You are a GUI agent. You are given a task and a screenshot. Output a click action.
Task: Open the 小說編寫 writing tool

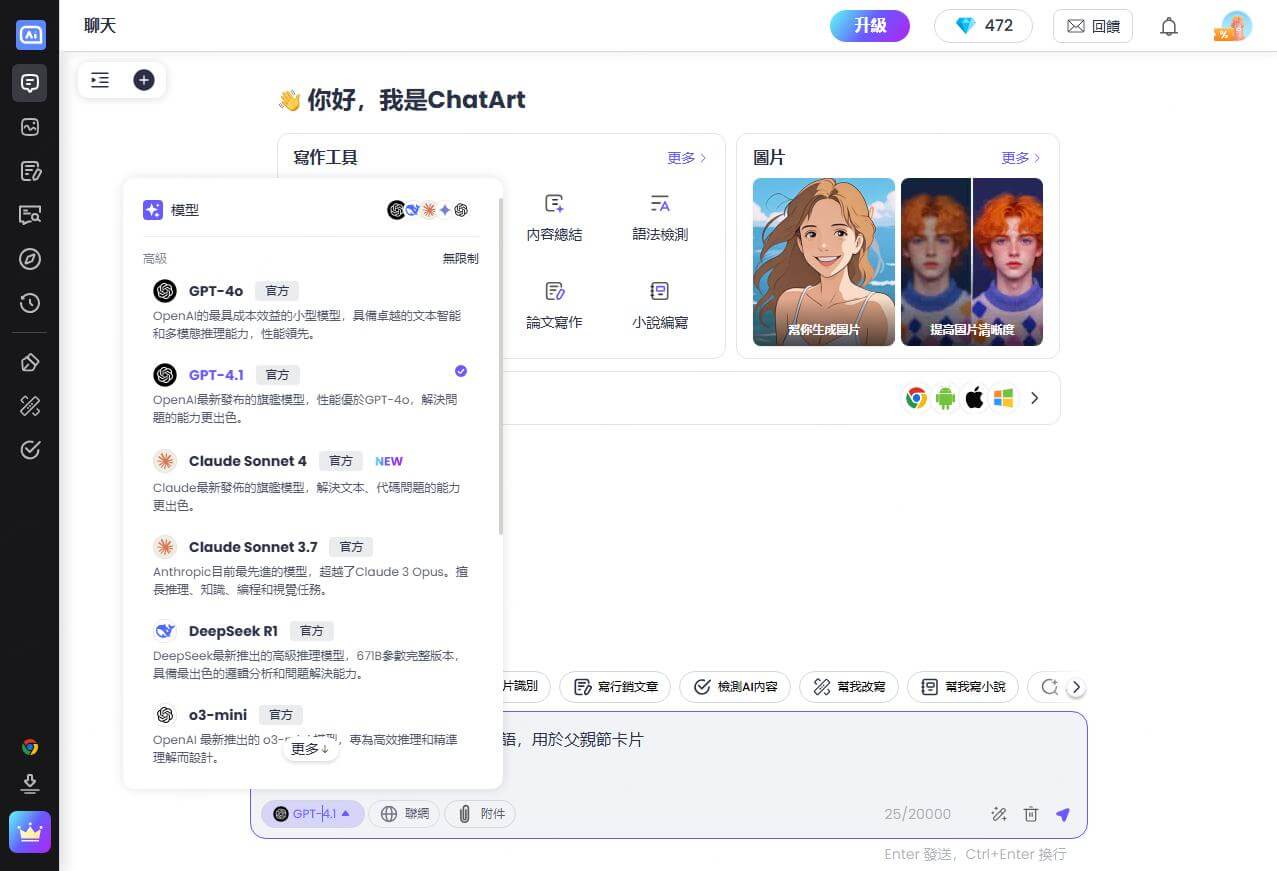click(660, 306)
